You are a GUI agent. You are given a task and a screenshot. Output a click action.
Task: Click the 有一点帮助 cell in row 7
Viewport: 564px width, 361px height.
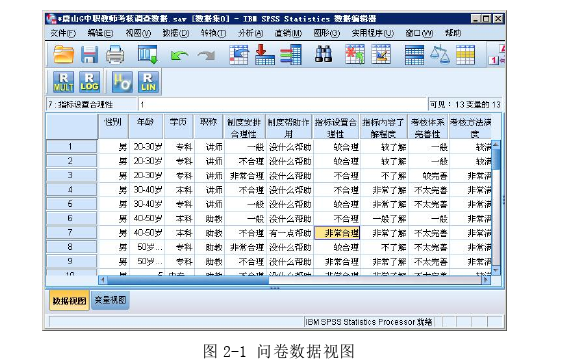(x=290, y=233)
